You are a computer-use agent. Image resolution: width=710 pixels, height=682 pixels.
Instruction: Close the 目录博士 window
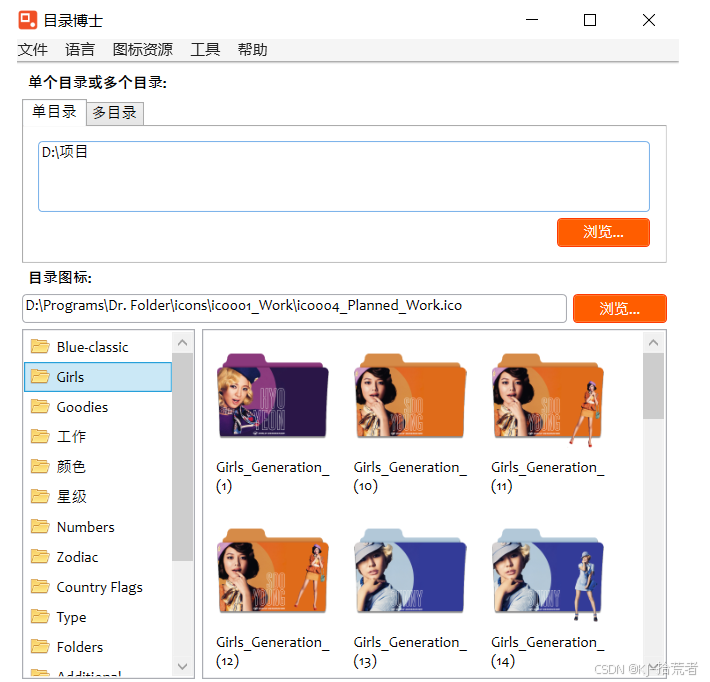[649, 20]
